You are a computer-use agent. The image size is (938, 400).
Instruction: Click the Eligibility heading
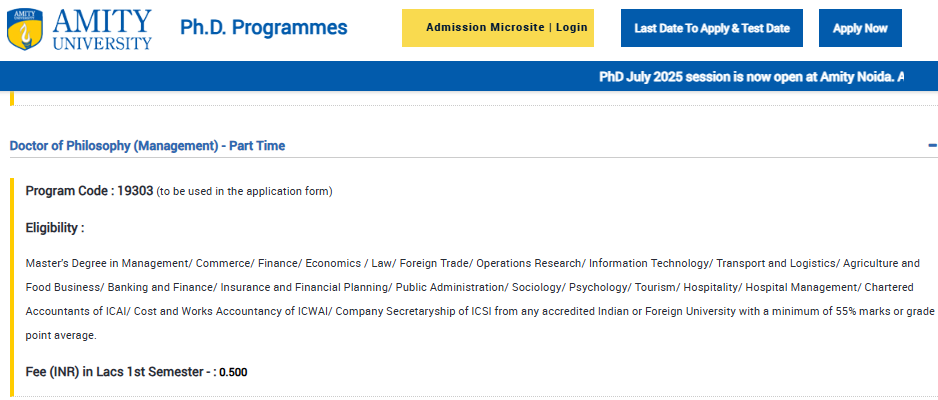tap(55, 228)
